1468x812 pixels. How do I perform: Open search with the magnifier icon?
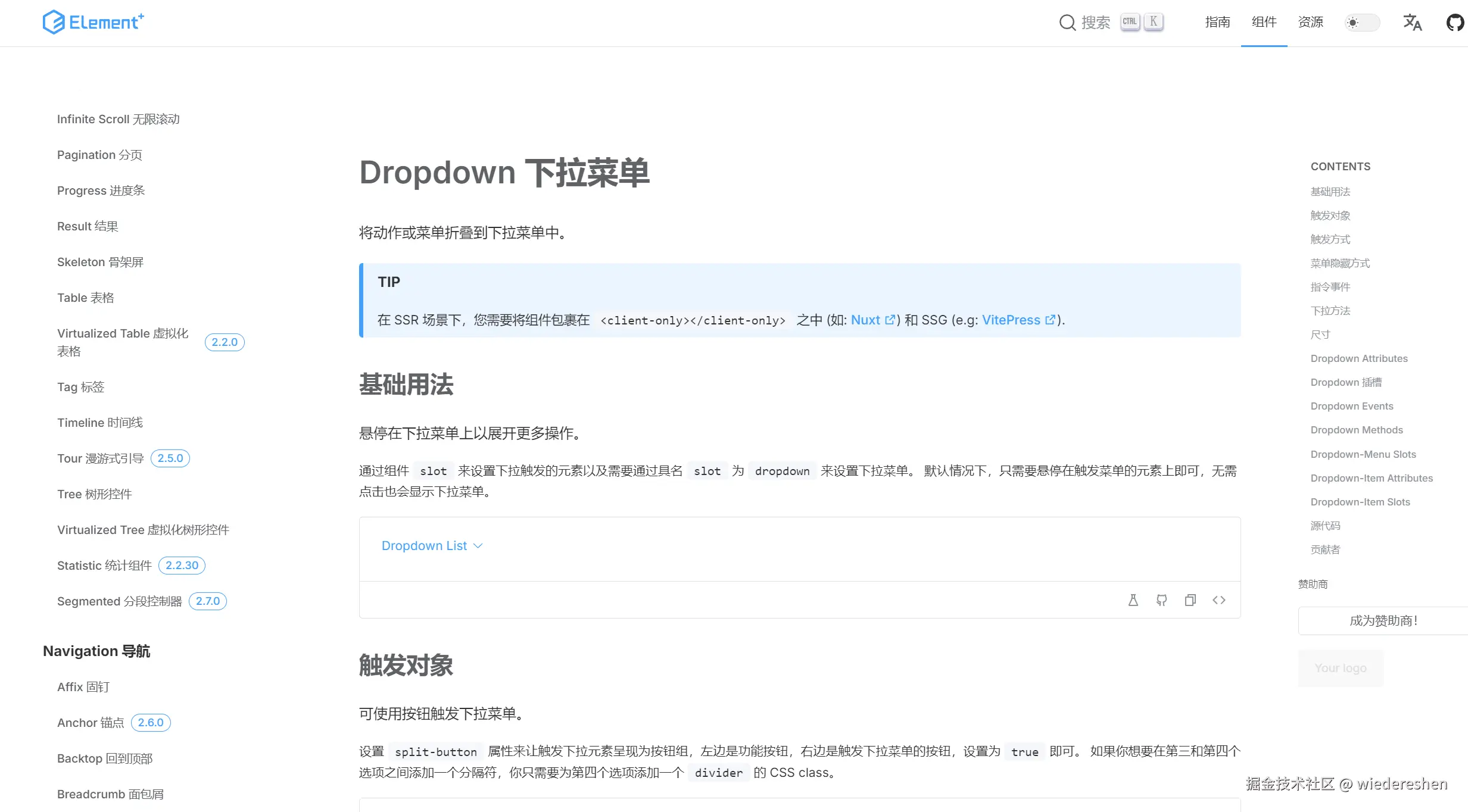pos(1067,22)
